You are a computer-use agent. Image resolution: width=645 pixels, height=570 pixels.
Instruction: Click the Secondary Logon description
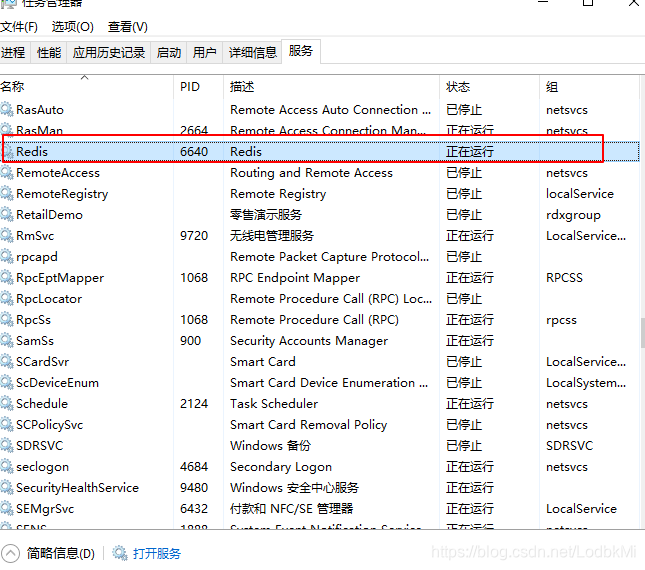(x=281, y=467)
